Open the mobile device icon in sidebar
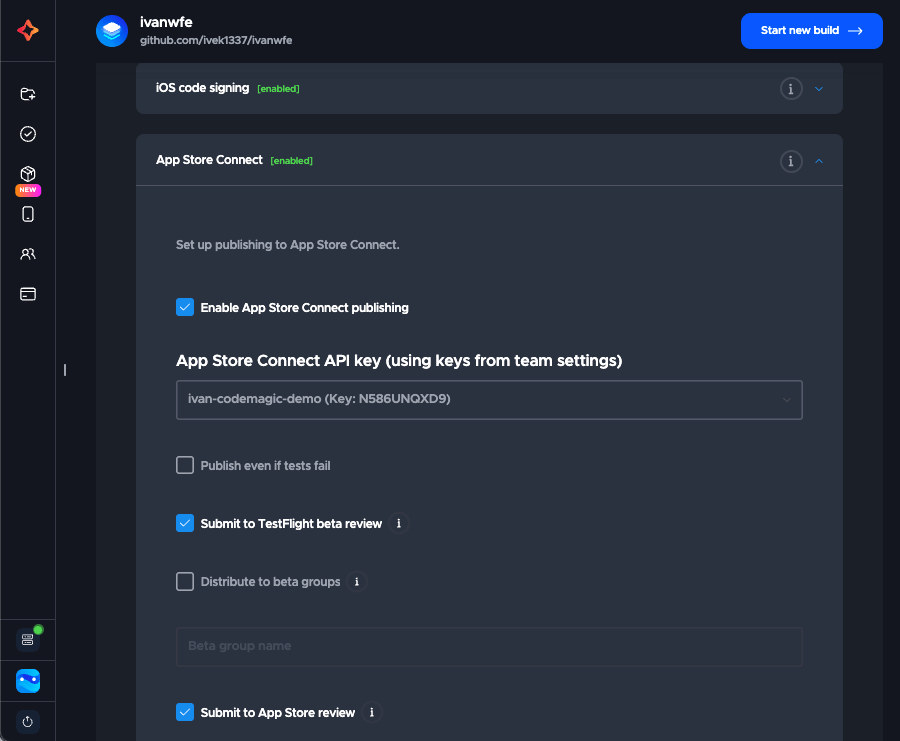The height and width of the screenshot is (741, 900). click(x=28, y=214)
